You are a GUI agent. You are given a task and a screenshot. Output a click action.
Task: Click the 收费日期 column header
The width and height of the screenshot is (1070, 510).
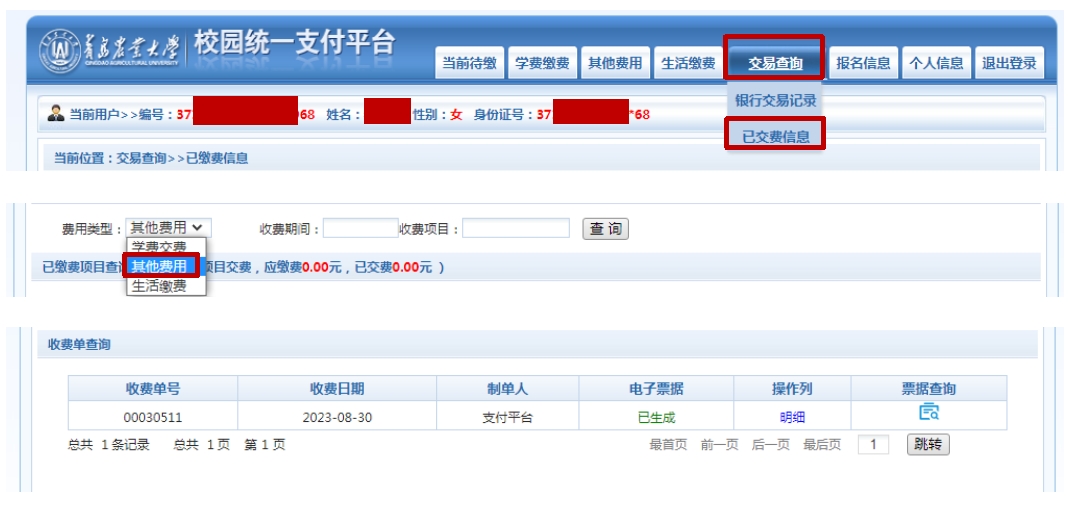pos(337,388)
